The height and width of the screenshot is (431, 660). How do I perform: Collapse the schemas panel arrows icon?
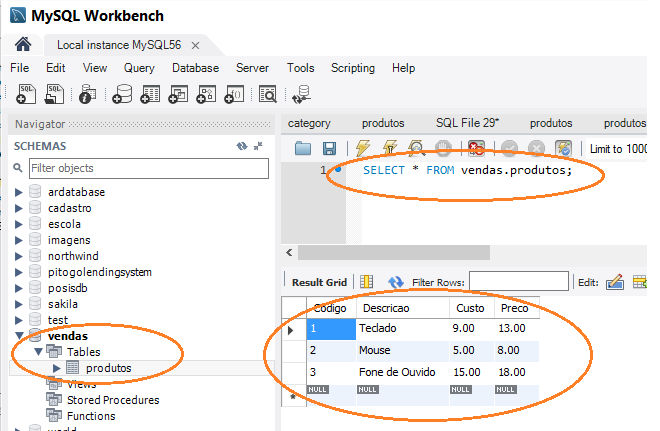(258, 146)
